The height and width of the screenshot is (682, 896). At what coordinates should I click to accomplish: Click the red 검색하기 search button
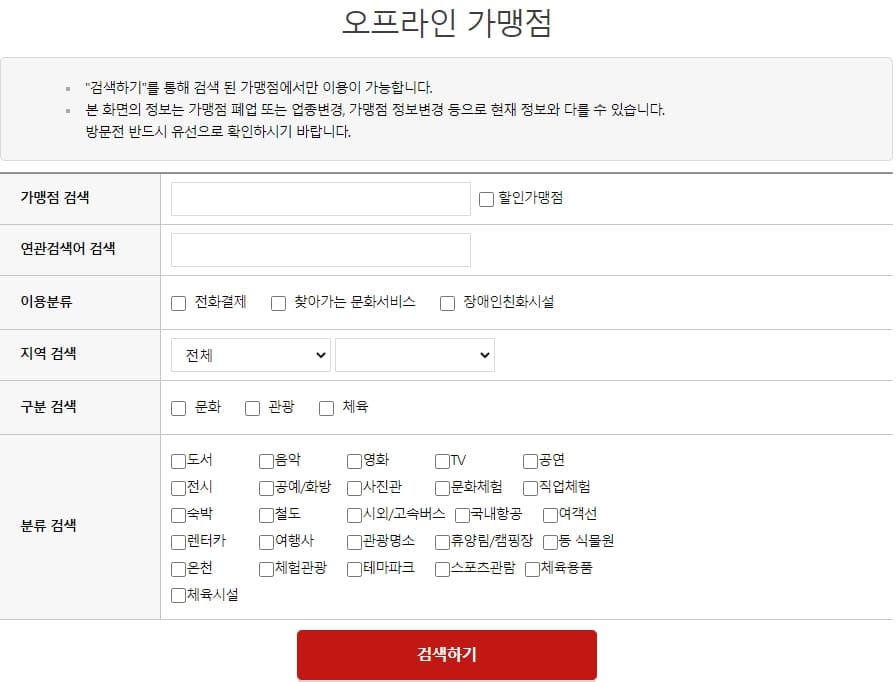click(447, 655)
